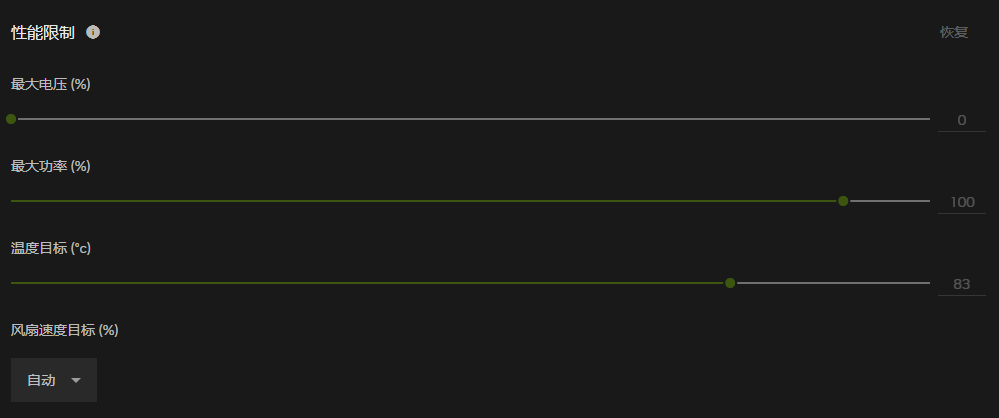Click the gray end of the 最大功率 track
This screenshot has width=999, height=418.
pyautogui.click(x=890, y=201)
